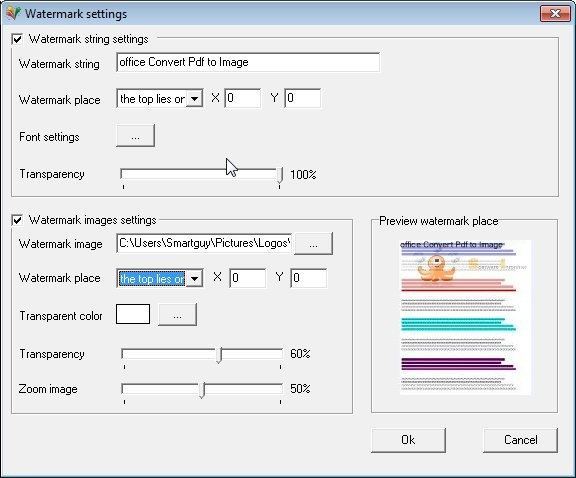Screen dimensions: 576x478
Task: Click the Font settings label
Action: tap(49, 137)
